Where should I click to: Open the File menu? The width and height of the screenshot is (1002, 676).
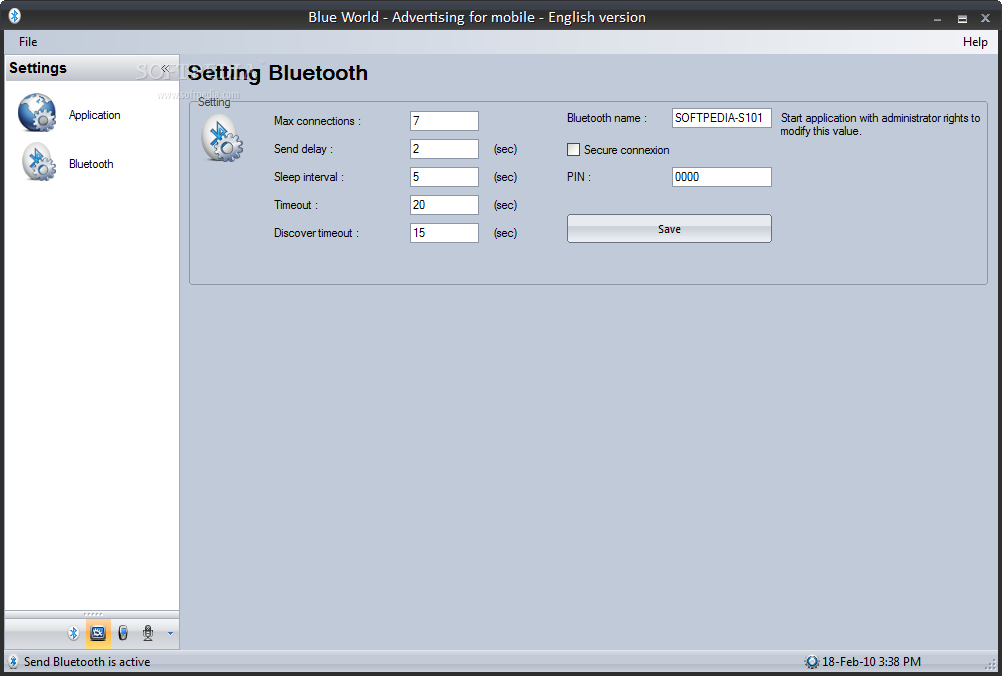28,42
